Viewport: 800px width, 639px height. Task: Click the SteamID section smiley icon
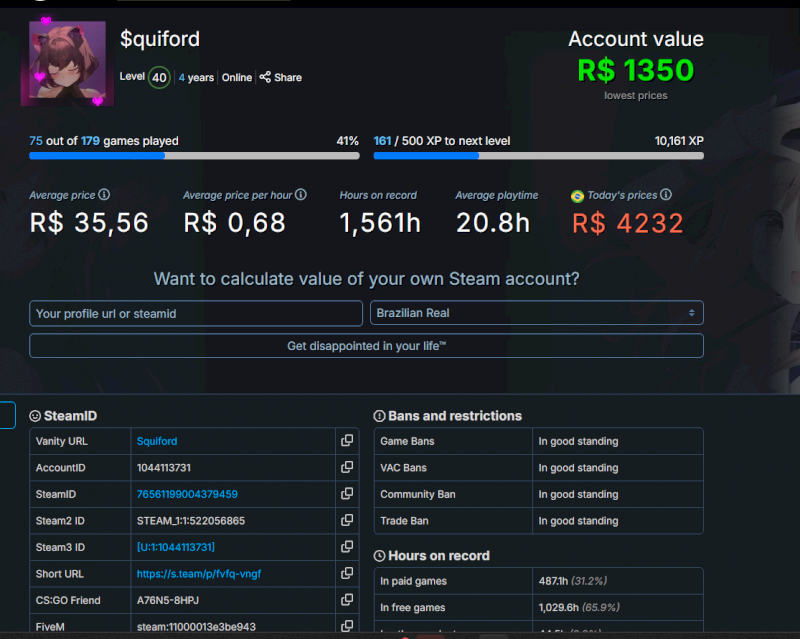tap(35, 416)
